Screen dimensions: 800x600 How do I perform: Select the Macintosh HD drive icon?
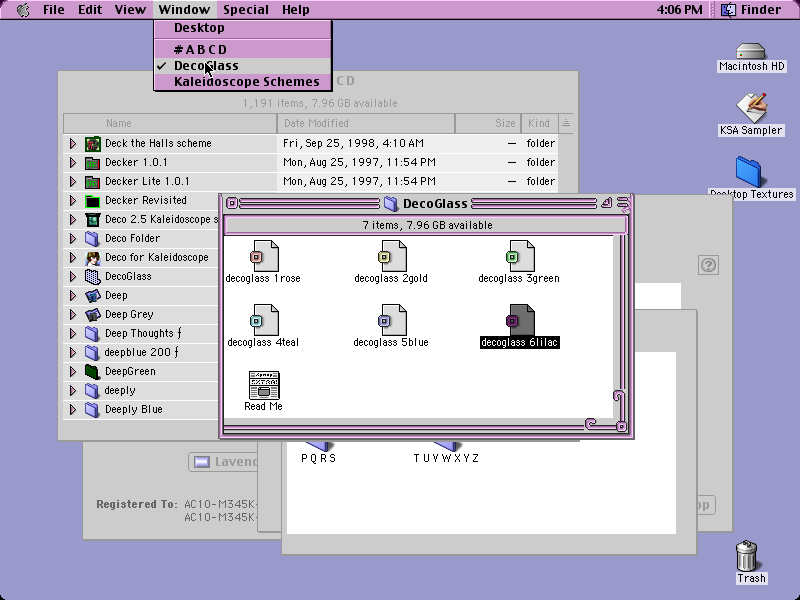coord(751,51)
